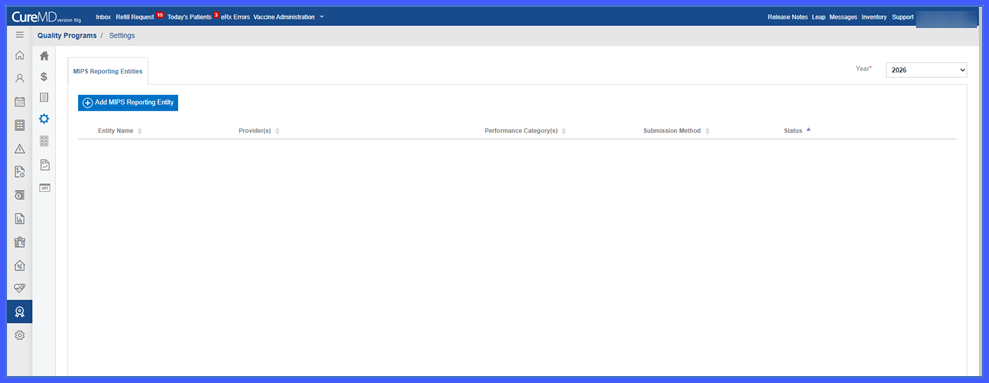The width and height of the screenshot is (989, 383).
Task: Open the grid squares icon in sub-sidebar
Action: click(x=44, y=141)
